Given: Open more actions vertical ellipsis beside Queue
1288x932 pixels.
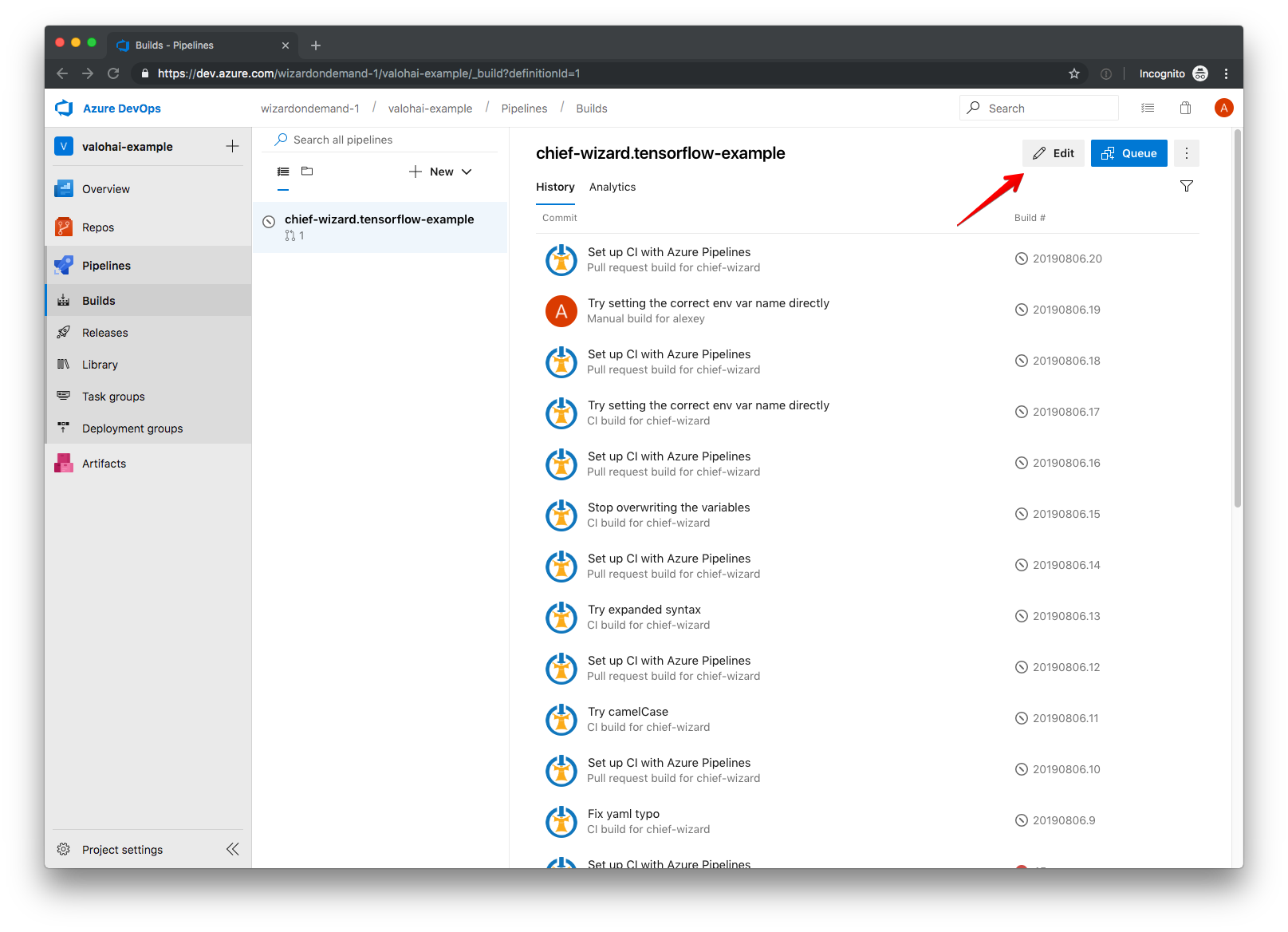Looking at the screenshot, I should tap(1187, 153).
